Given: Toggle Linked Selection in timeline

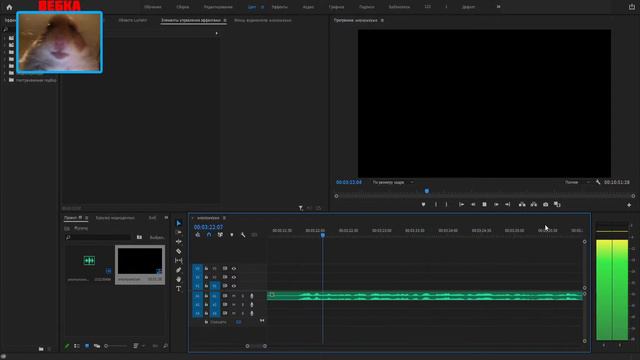Looking at the screenshot, I should [x=220, y=235].
